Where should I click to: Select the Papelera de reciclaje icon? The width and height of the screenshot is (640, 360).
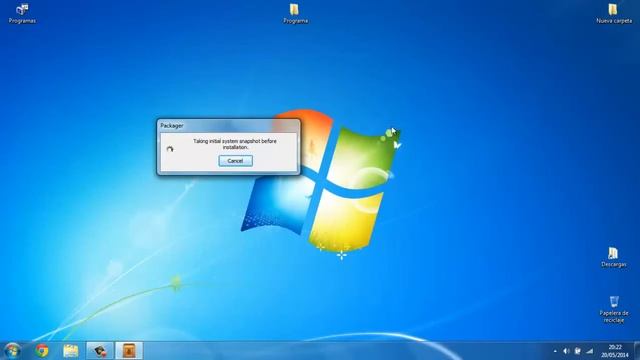[613, 309]
